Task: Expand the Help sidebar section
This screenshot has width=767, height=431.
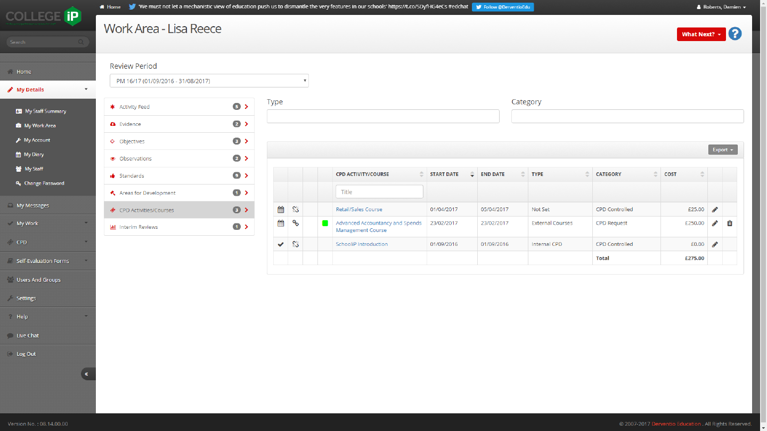Action: 86,317
